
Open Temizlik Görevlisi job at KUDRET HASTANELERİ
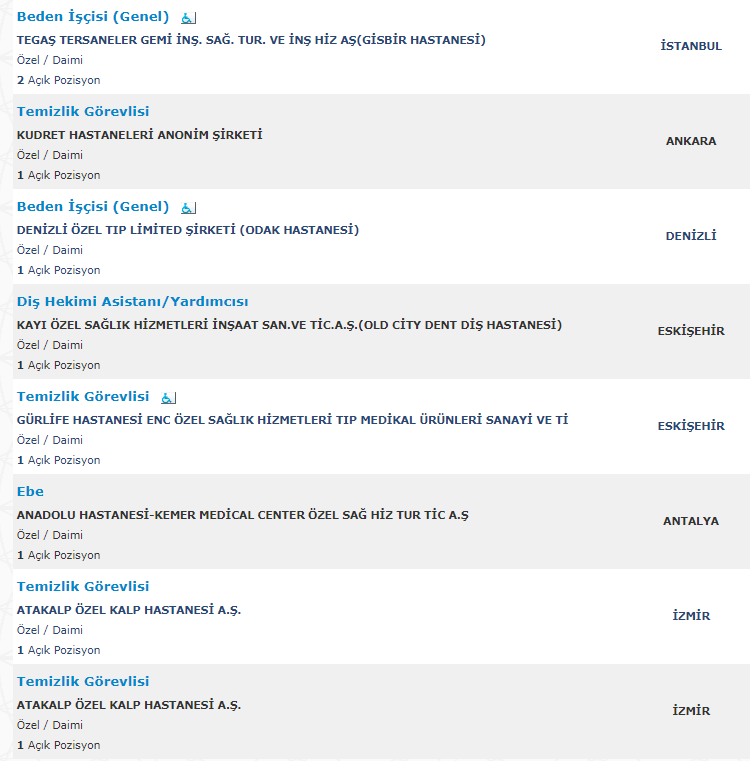(83, 111)
